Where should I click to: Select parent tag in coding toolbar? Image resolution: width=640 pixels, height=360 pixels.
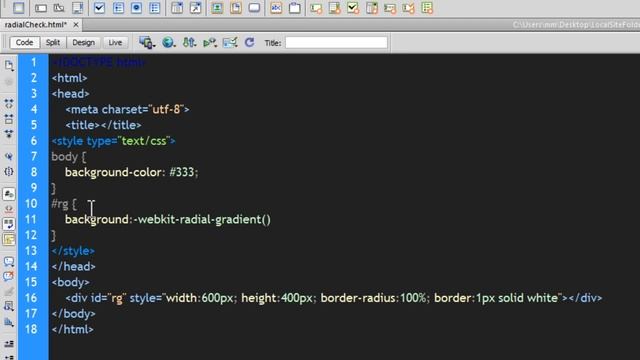(x=9, y=156)
